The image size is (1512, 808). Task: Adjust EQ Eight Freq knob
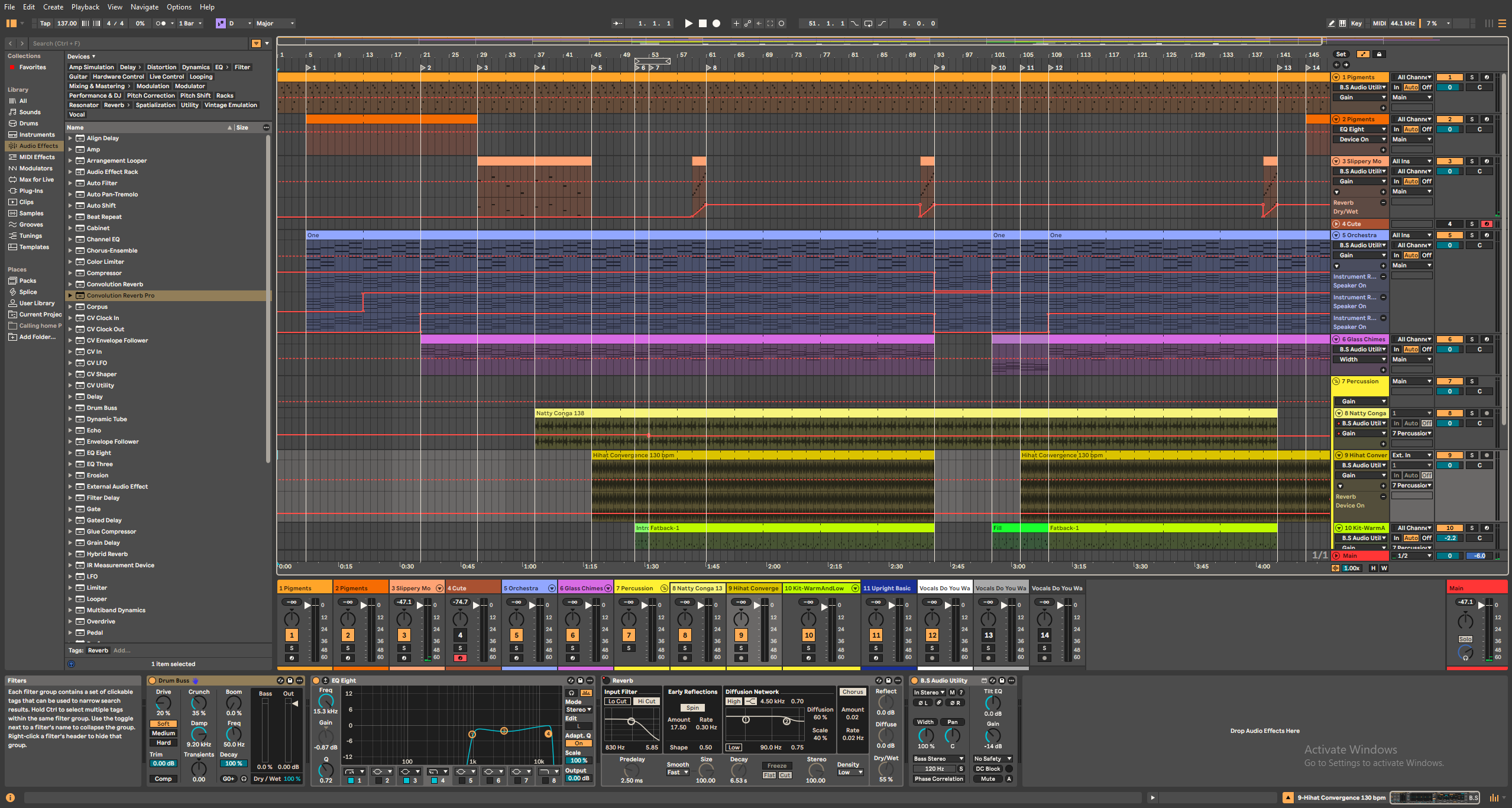(x=326, y=701)
